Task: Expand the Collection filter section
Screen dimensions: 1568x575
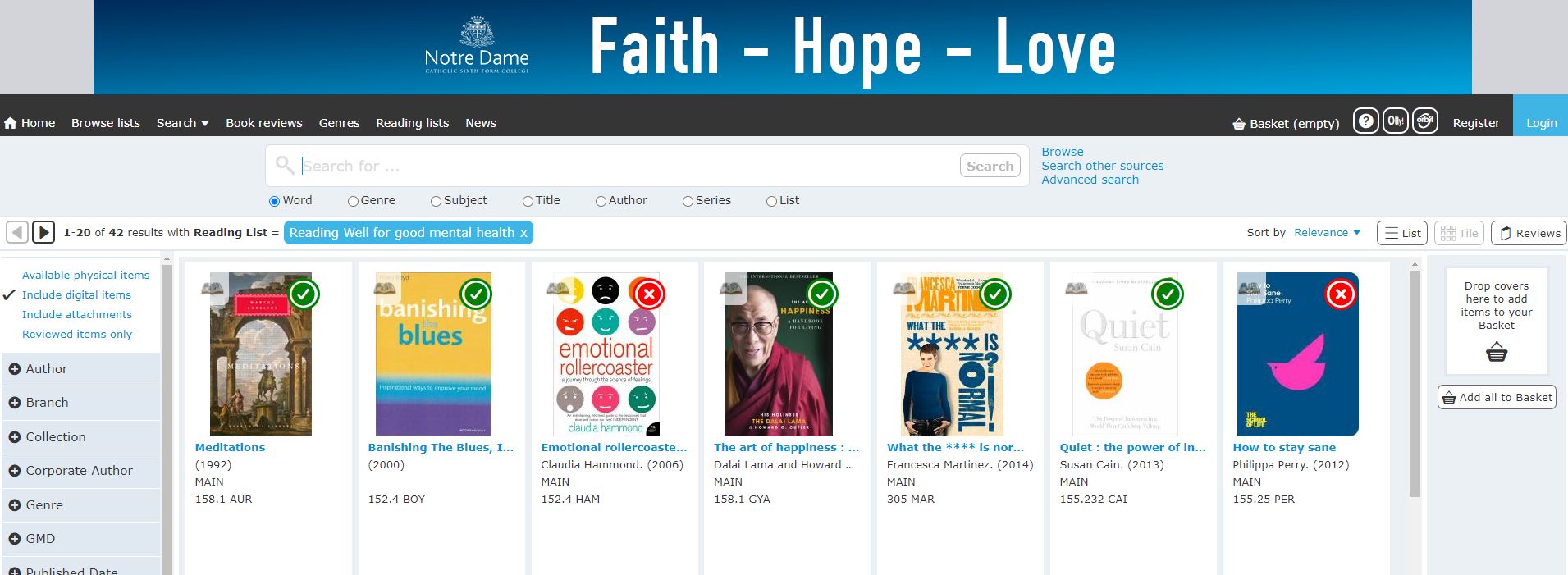Action: click(80, 437)
